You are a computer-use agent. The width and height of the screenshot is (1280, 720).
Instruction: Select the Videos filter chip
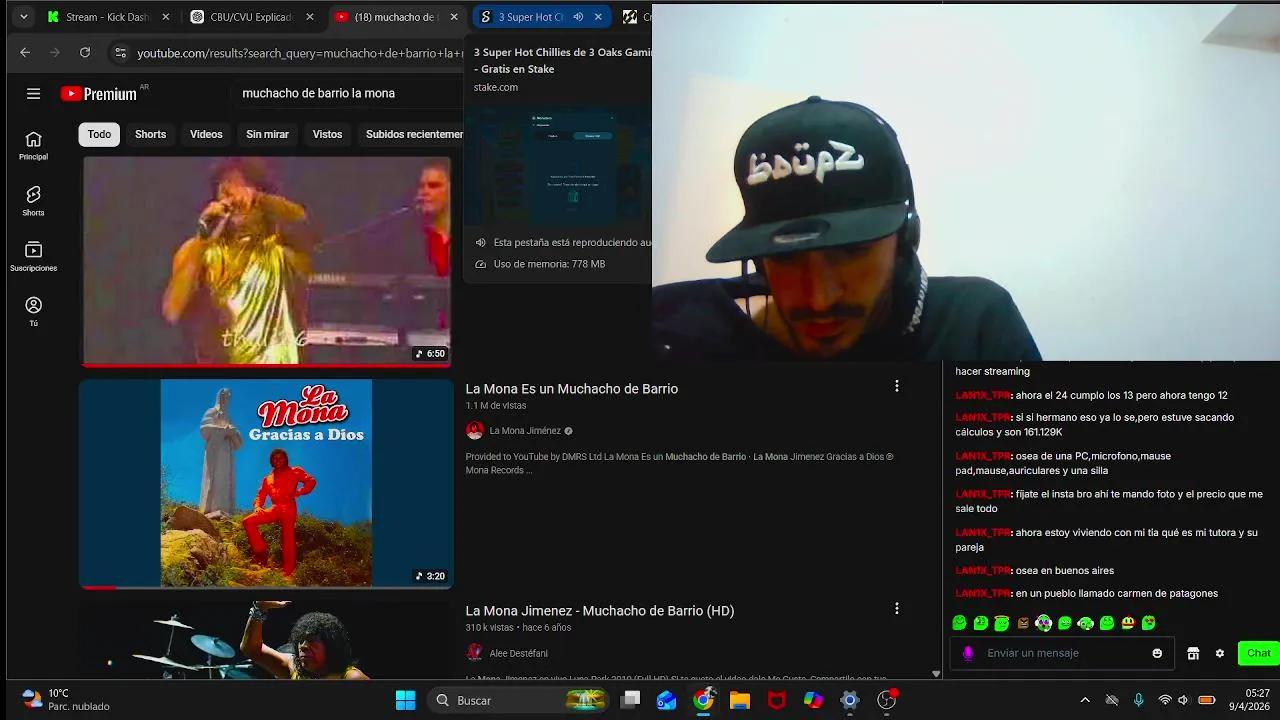tap(206, 134)
